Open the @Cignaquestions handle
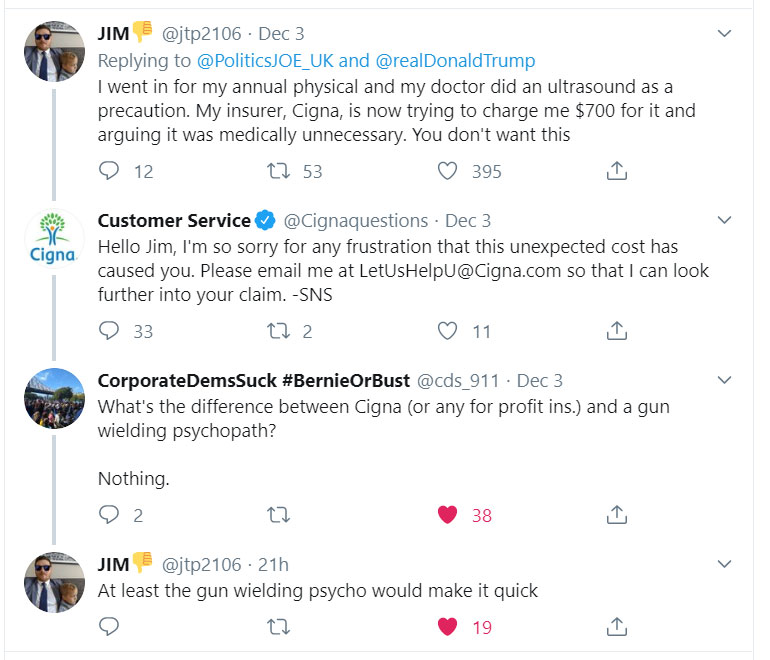This screenshot has height=660, width=770. tap(356, 221)
